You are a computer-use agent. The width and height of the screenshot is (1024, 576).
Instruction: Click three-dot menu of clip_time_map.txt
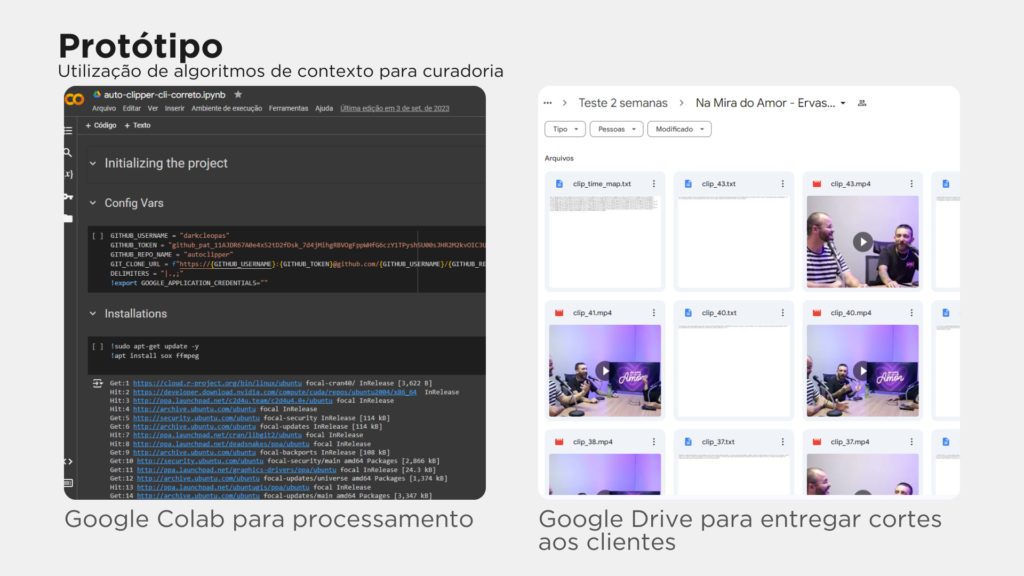[x=654, y=184]
